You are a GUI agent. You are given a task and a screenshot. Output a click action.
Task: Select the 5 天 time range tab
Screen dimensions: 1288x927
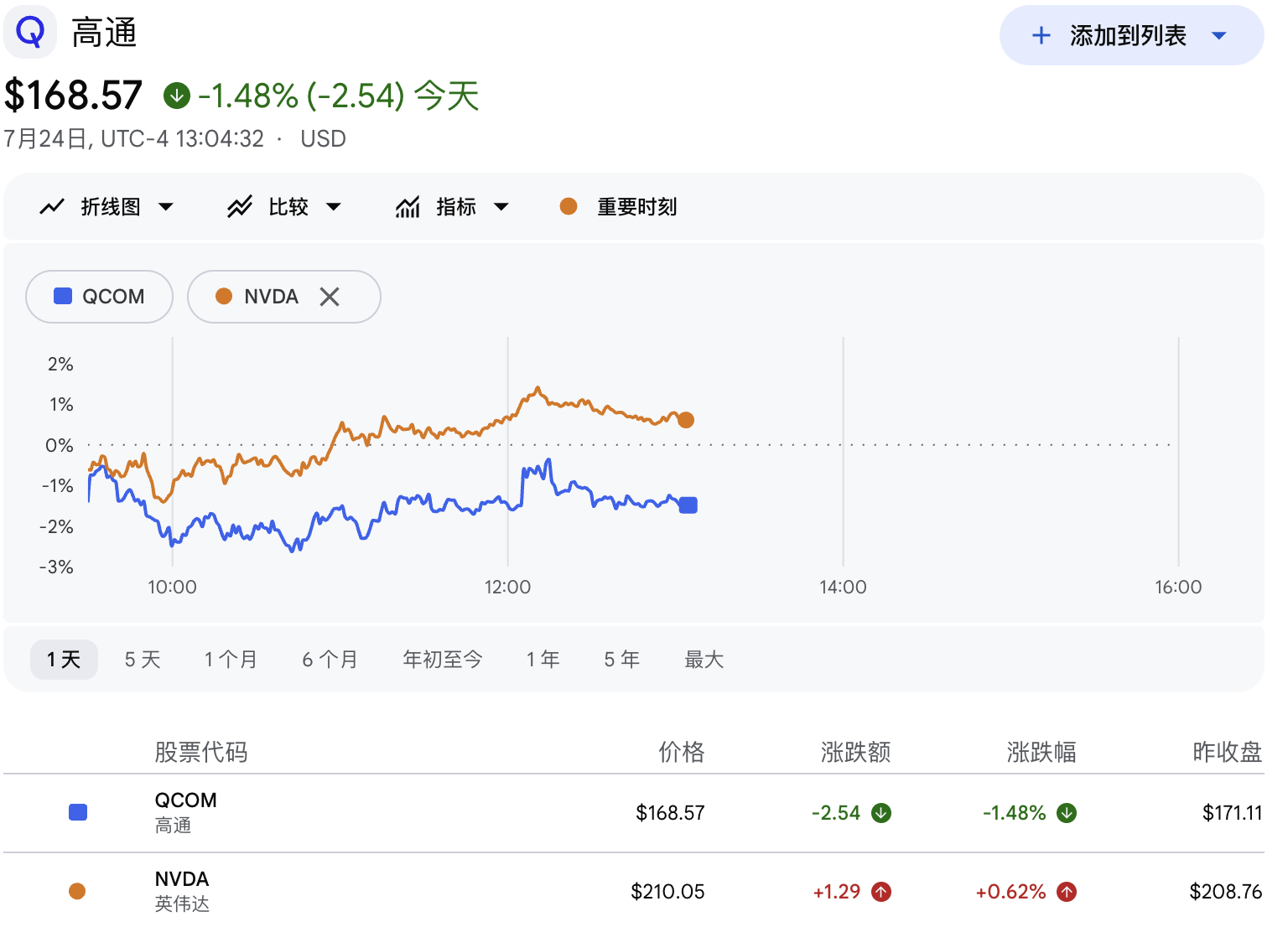(143, 660)
